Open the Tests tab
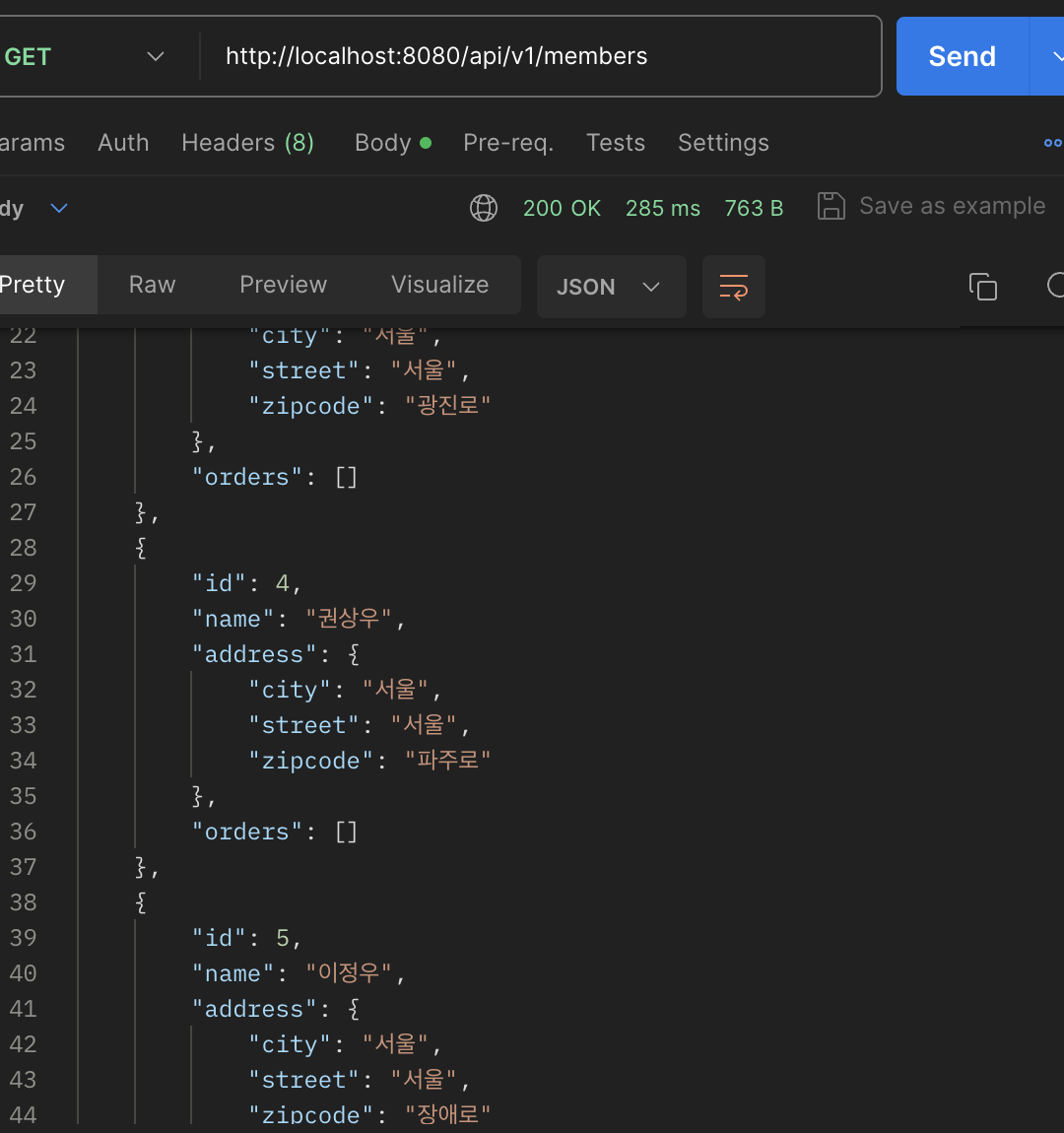This screenshot has height=1133, width=1064. click(616, 143)
